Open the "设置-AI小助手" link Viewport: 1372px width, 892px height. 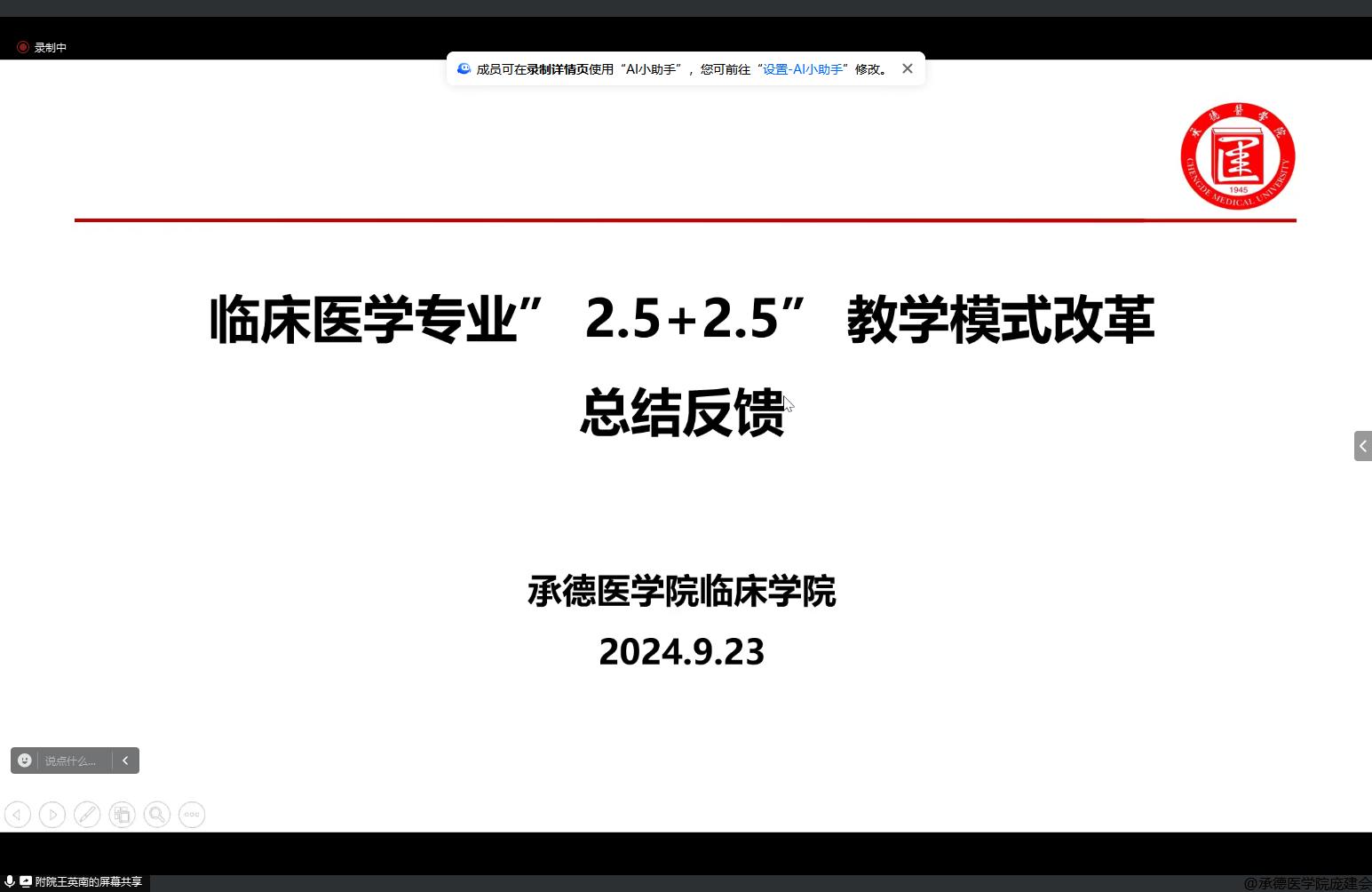click(x=802, y=69)
